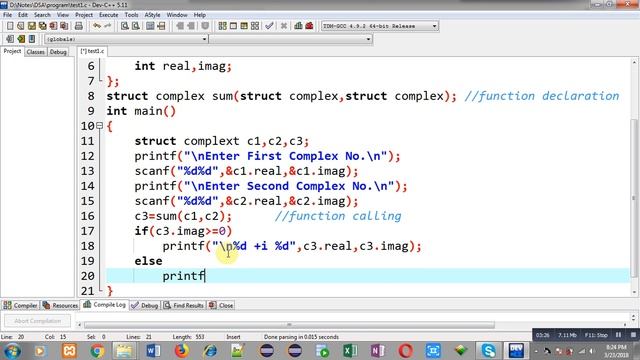Click the Close bottom panel button
This screenshot has height=360, width=640.
221,305
